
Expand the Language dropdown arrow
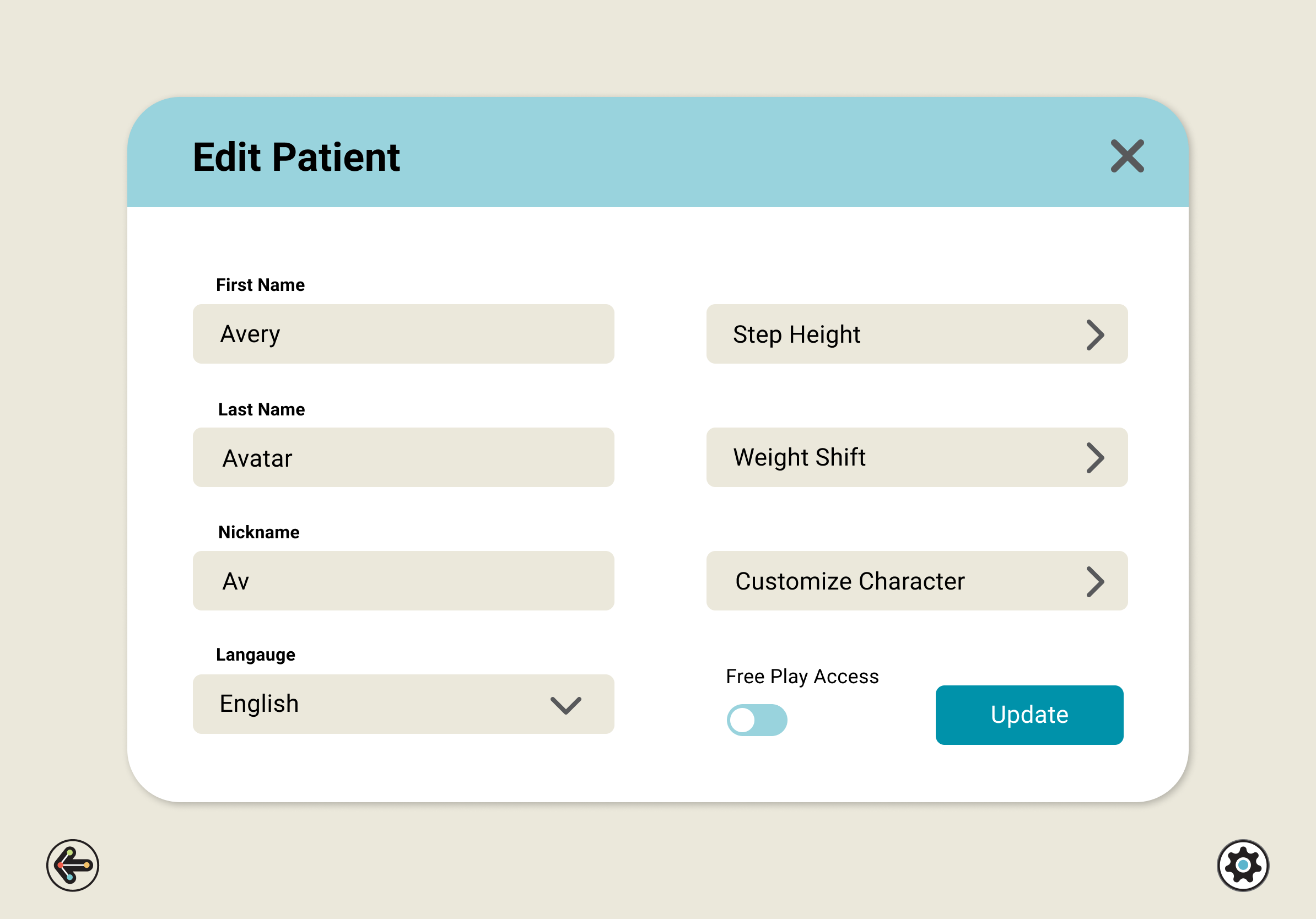click(x=566, y=705)
